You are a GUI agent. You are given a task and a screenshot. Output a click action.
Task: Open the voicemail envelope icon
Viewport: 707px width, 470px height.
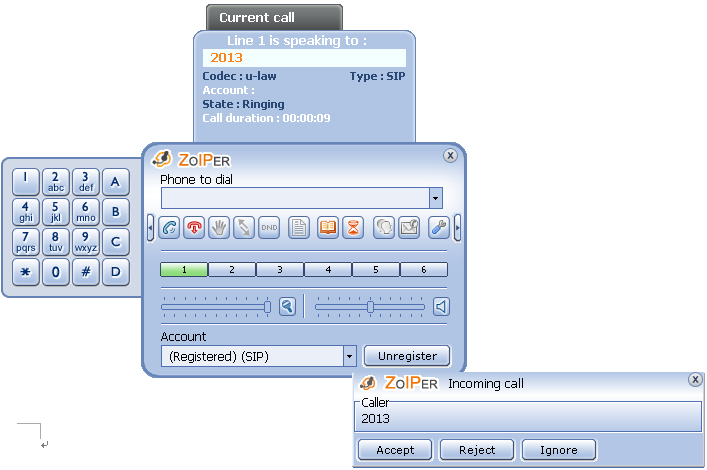click(409, 228)
